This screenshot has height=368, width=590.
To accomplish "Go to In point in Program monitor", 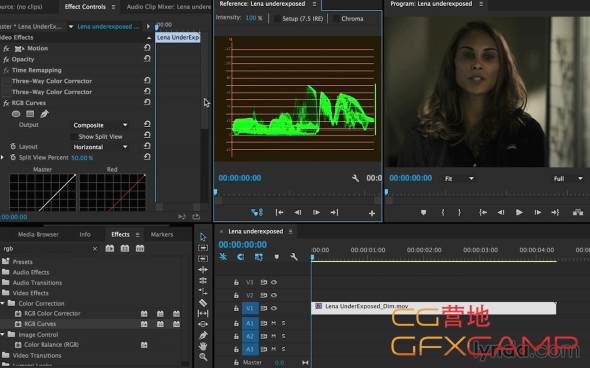I will click(x=483, y=212).
